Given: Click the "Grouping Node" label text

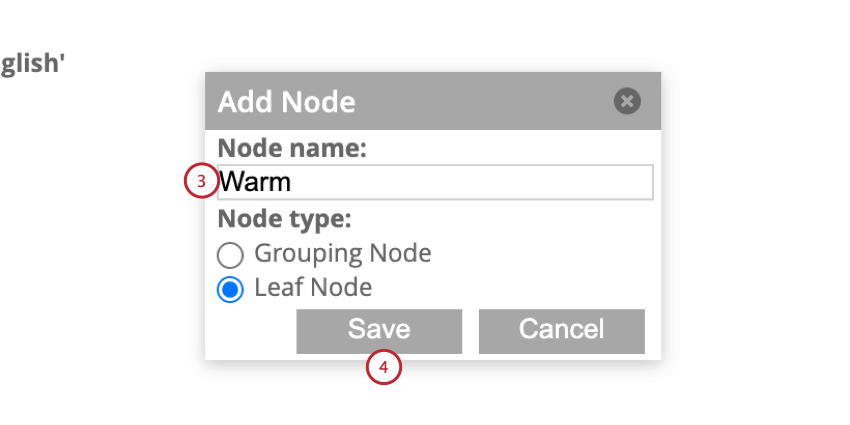Looking at the screenshot, I should tap(342, 254).
